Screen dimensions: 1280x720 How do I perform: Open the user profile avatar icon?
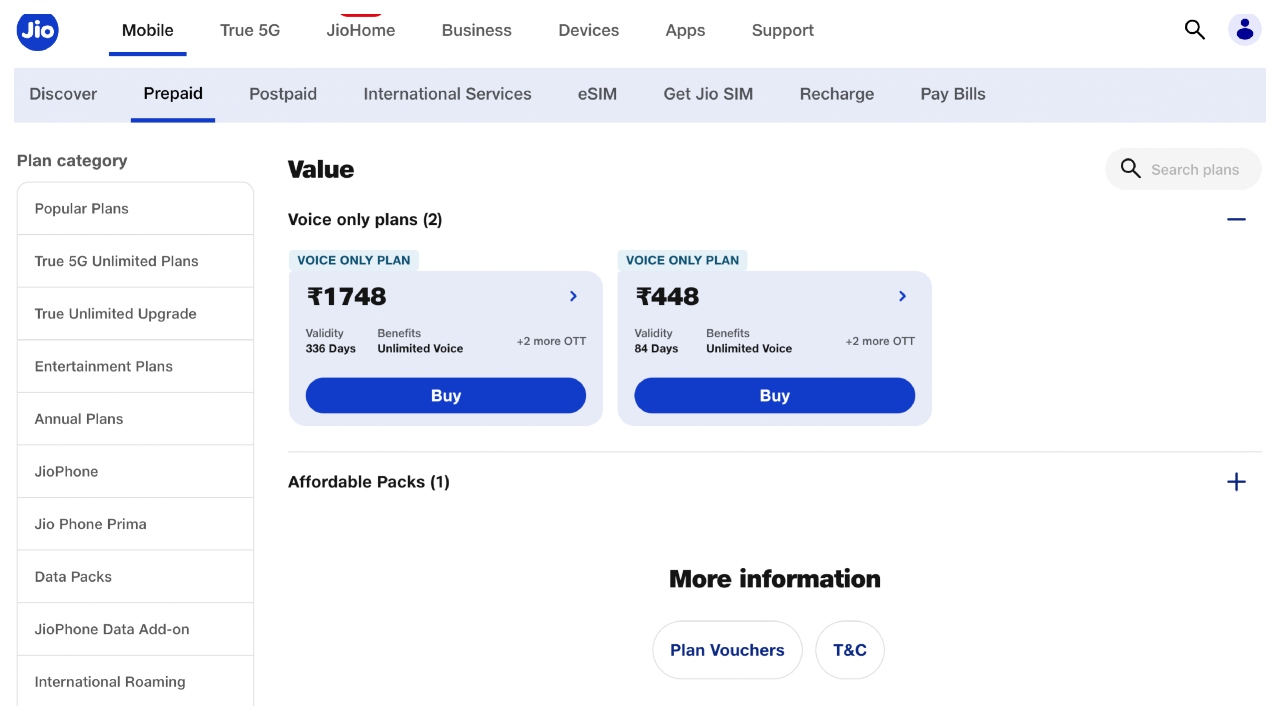pyautogui.click(x=1245, y=29)
